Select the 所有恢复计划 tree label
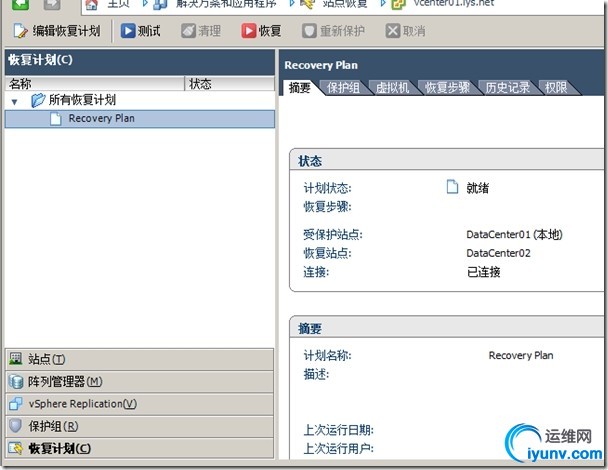 click(x=82, y=100)
